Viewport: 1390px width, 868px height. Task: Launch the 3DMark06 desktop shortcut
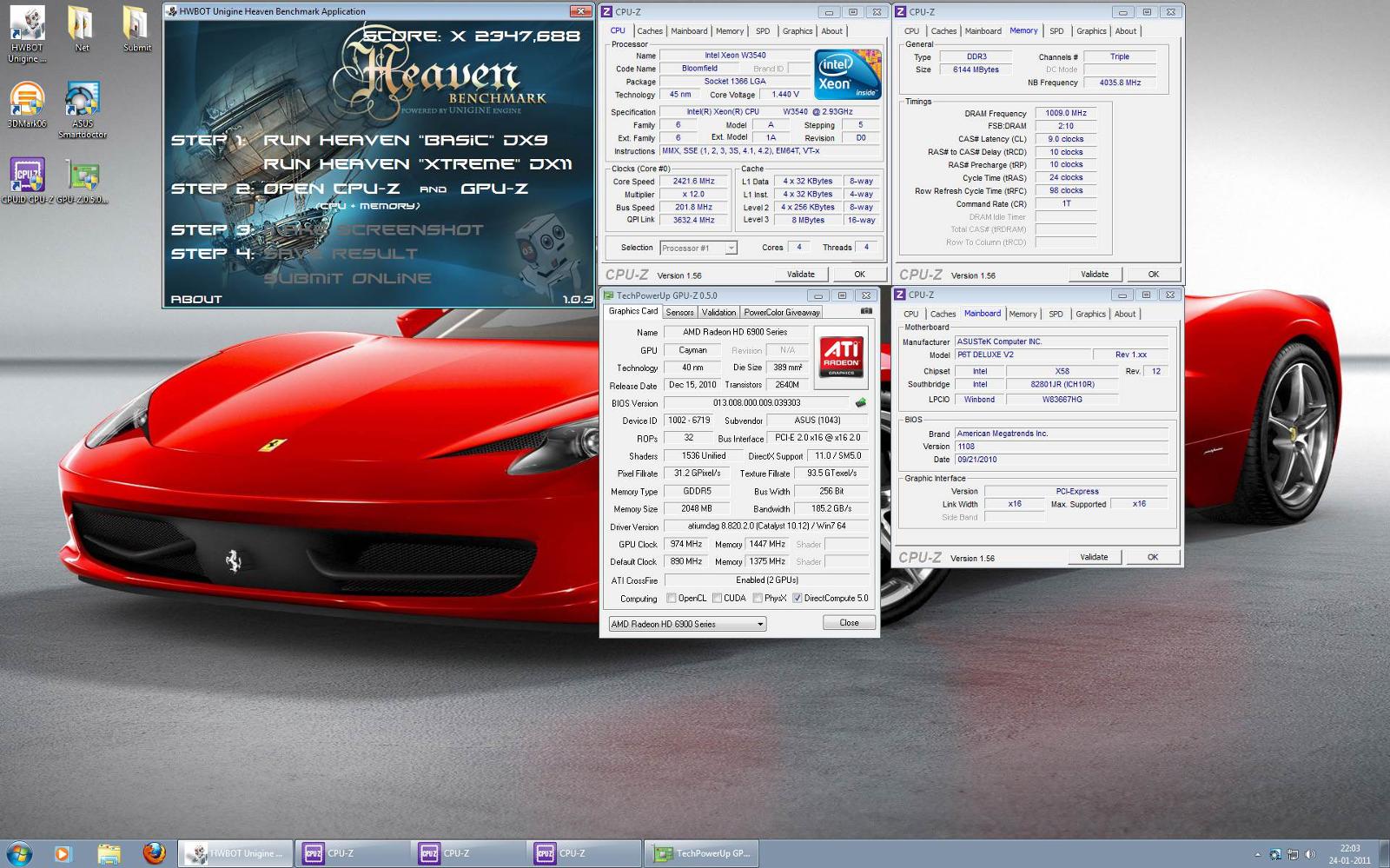[x=27, y=105]
